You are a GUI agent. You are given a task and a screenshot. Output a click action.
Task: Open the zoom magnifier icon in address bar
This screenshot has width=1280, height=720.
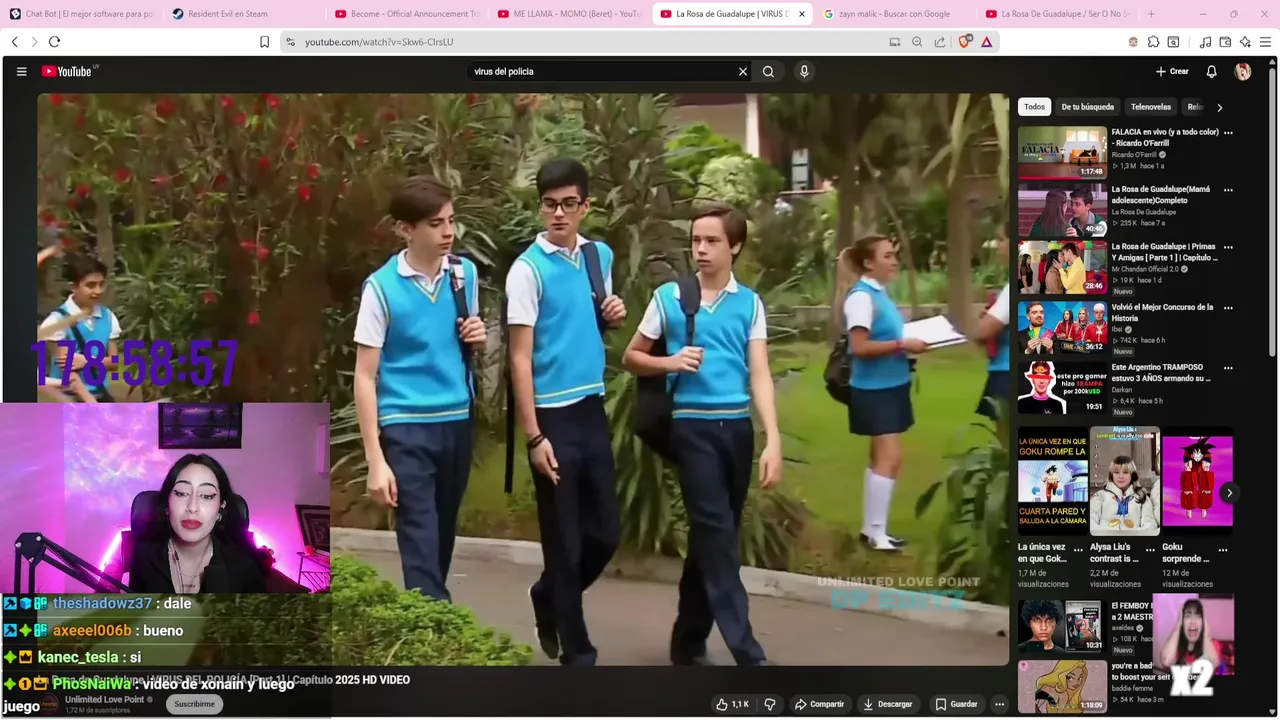917,42
